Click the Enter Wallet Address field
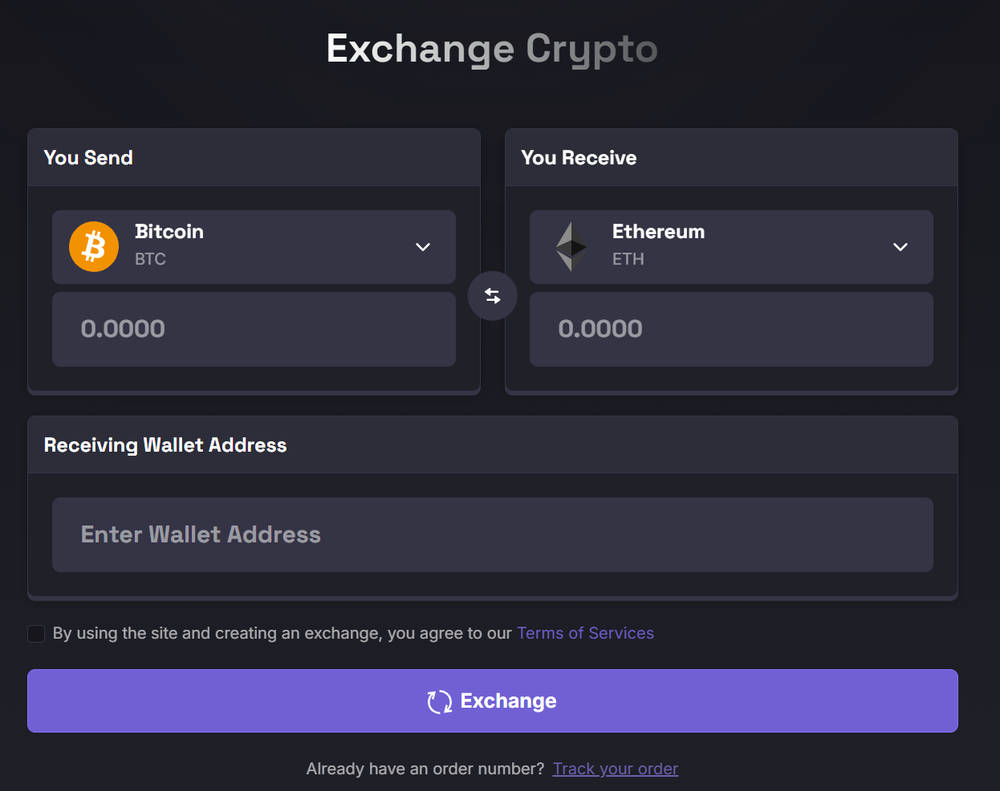 pyautogui.click(x=492, y=535)
